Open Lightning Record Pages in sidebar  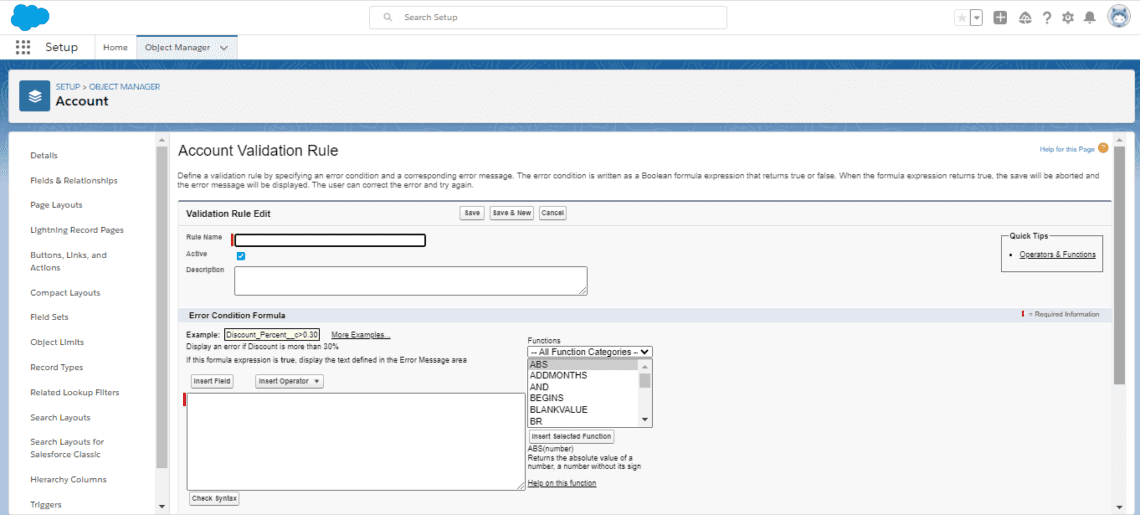pos(76,230)
